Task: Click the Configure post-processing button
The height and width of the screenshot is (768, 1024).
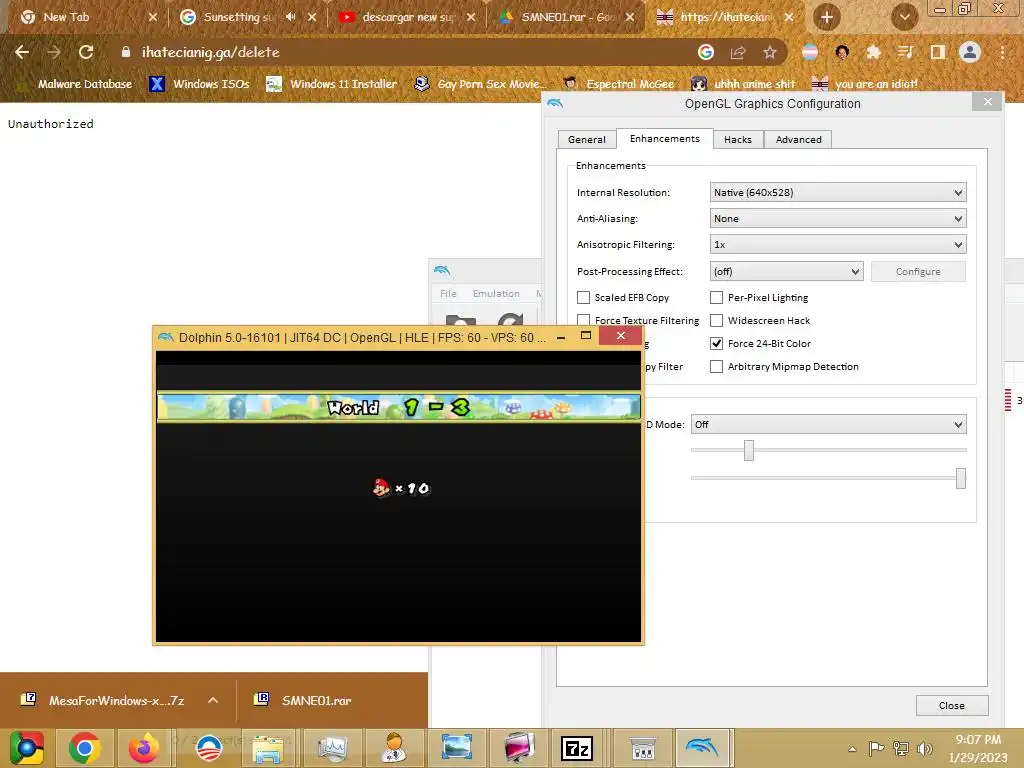Action: pos(918,272)
